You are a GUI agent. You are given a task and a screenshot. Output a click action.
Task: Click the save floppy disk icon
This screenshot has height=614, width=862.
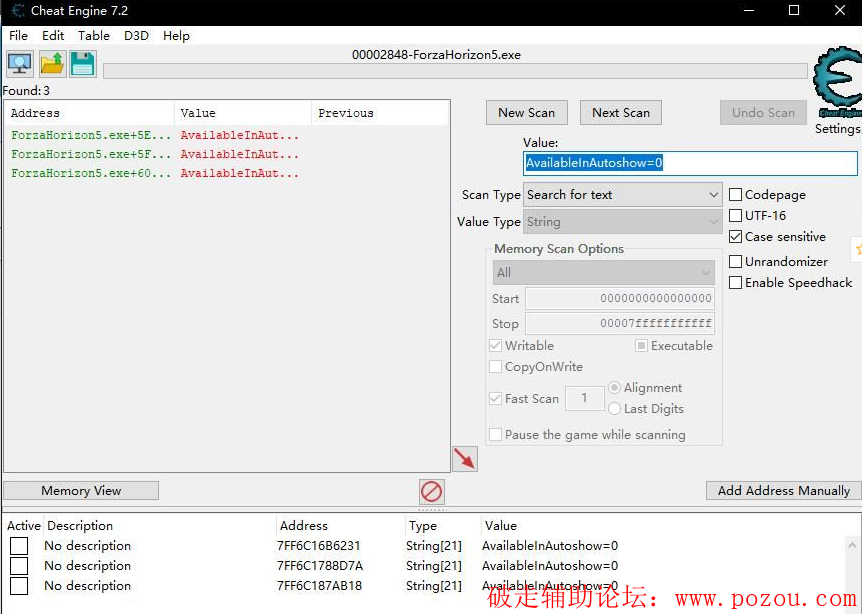(x=82, y=64)
